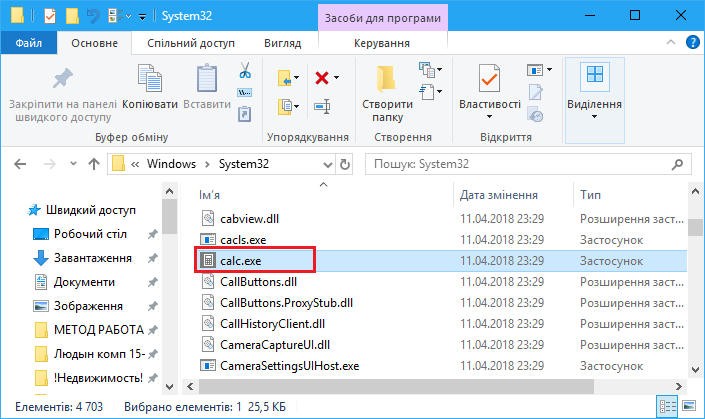
Task: Open the Керування tab
Action: click(x=382, y=43)
